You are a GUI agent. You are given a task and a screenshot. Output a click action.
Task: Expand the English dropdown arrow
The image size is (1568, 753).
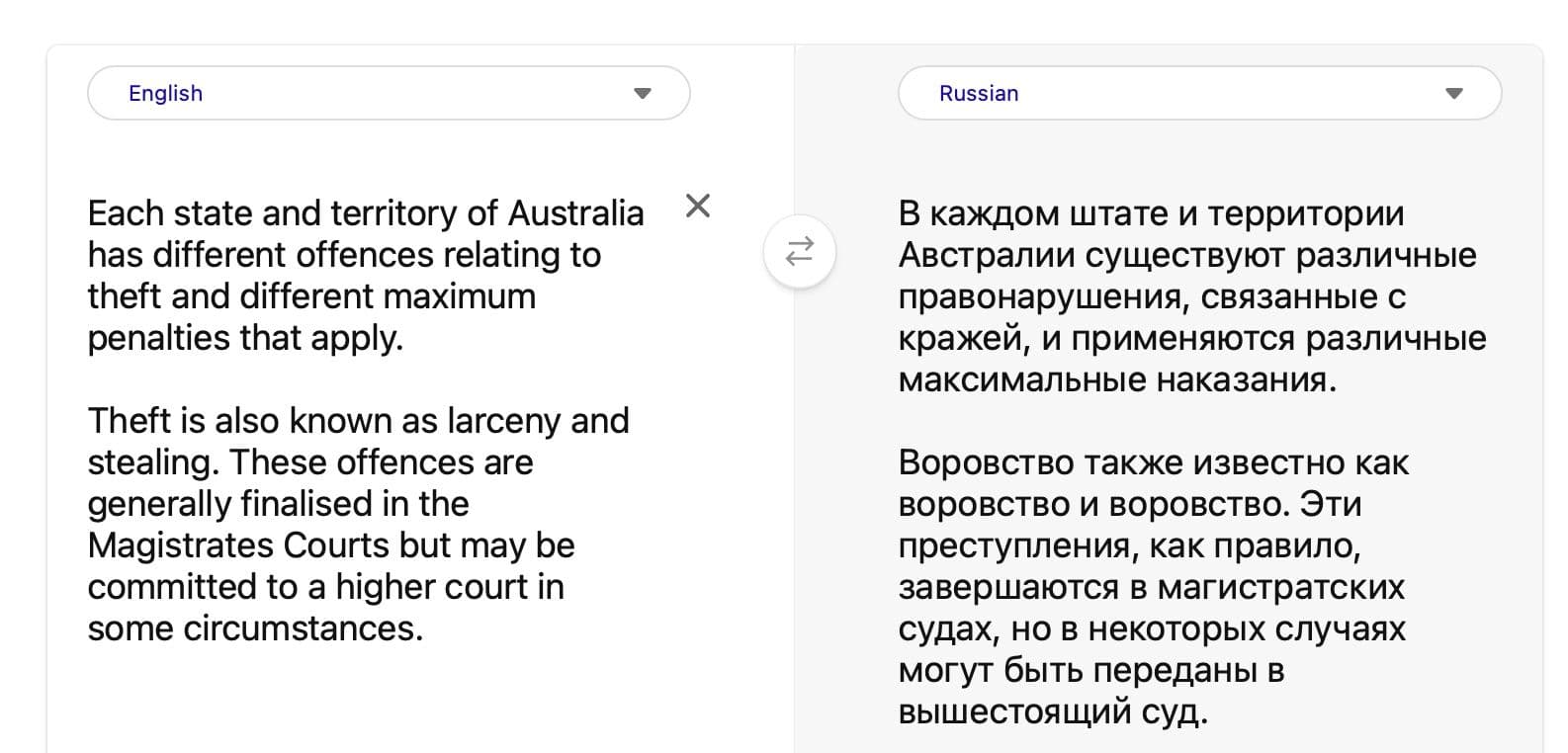[643, 94]
